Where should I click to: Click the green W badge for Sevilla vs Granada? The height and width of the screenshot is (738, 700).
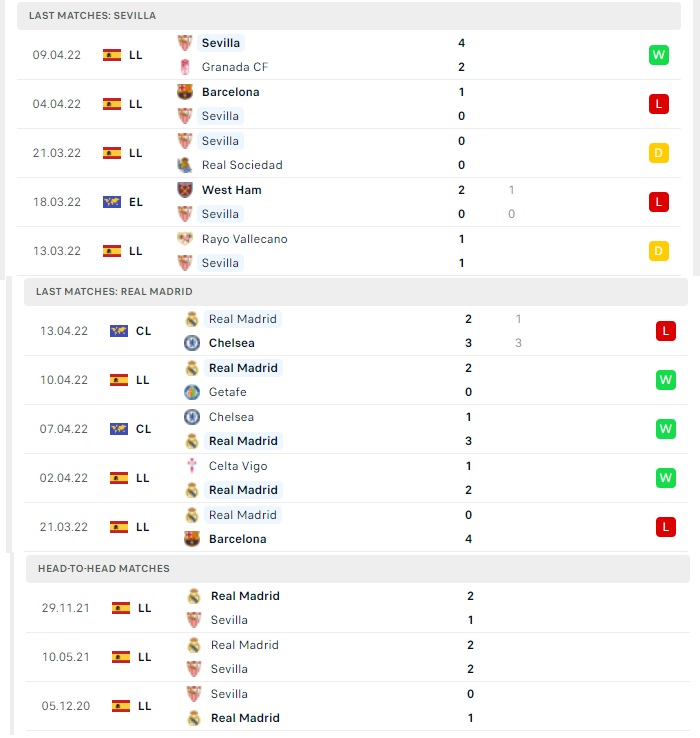pos(659,55)
